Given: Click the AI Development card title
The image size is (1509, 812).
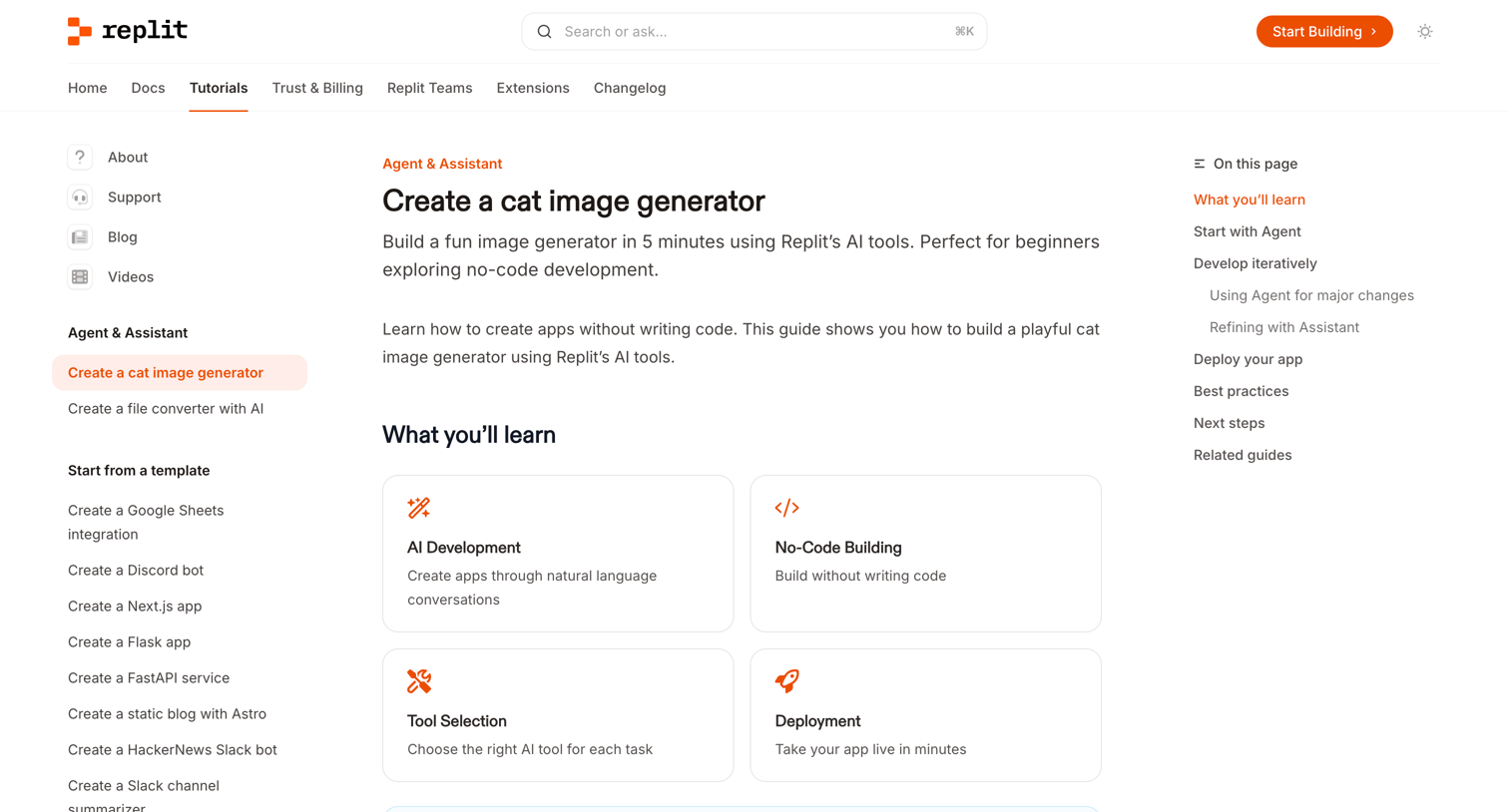Looking at the screenshot, I should [x=464, y=548].
